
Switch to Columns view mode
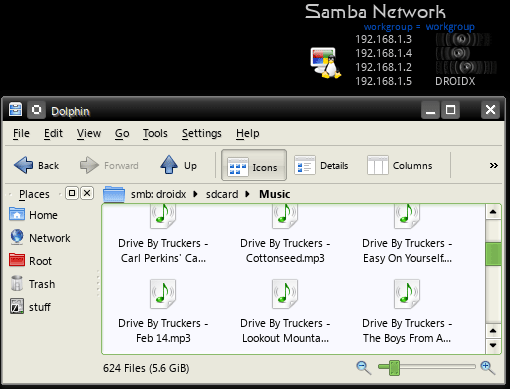pyautogui.click(x=400, y=165)
